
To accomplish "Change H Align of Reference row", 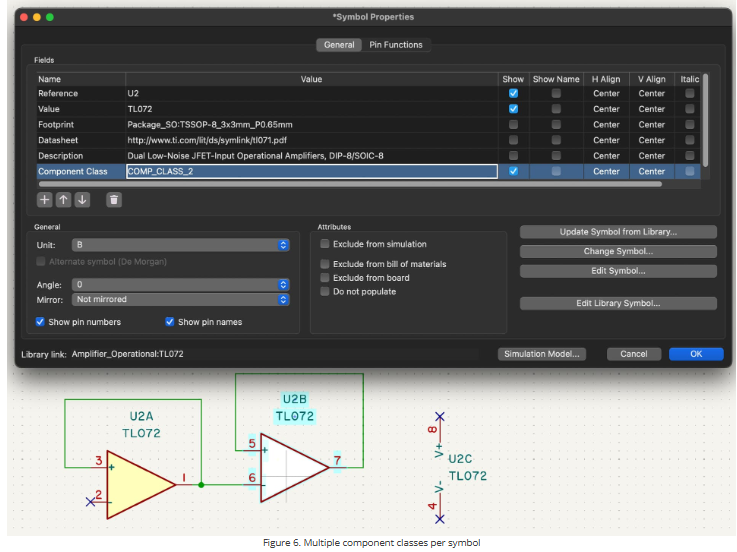I will 606,93.
